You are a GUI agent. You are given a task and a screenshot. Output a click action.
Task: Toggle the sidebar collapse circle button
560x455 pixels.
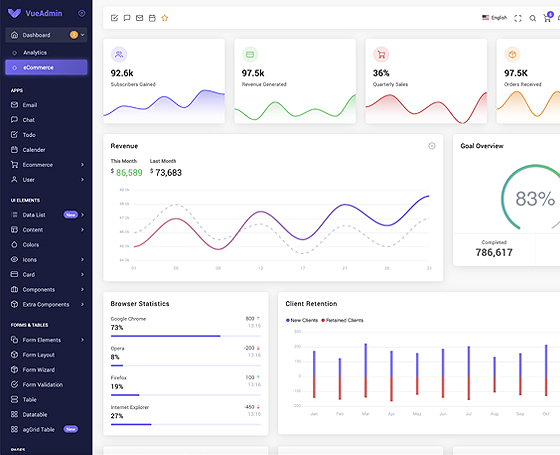pos(82,13)
